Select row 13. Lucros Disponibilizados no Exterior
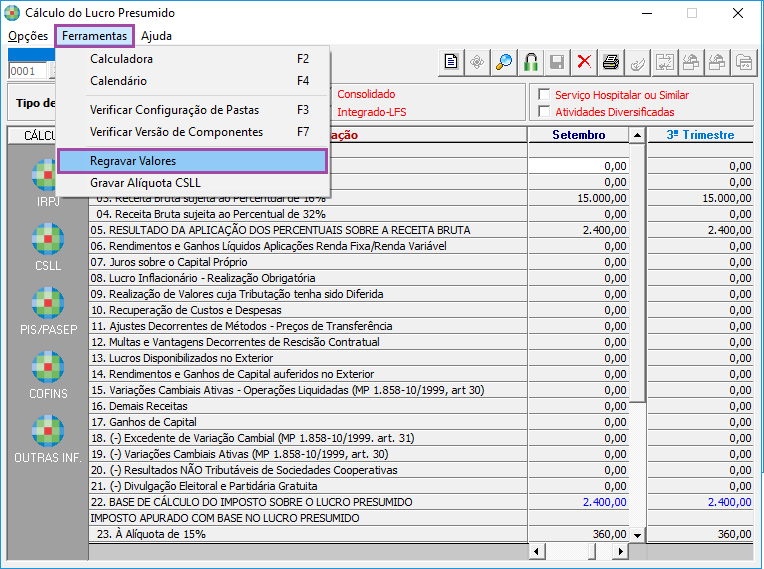 [308, 359]
